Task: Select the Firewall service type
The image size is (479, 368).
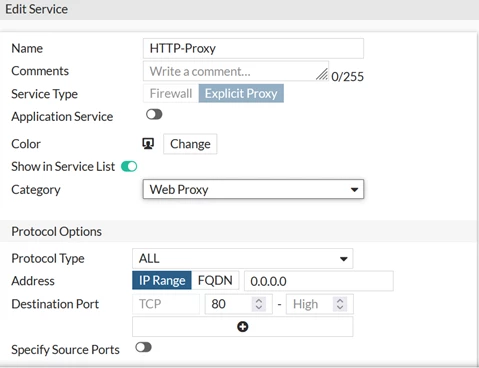Action: click(x=171, y=93)
